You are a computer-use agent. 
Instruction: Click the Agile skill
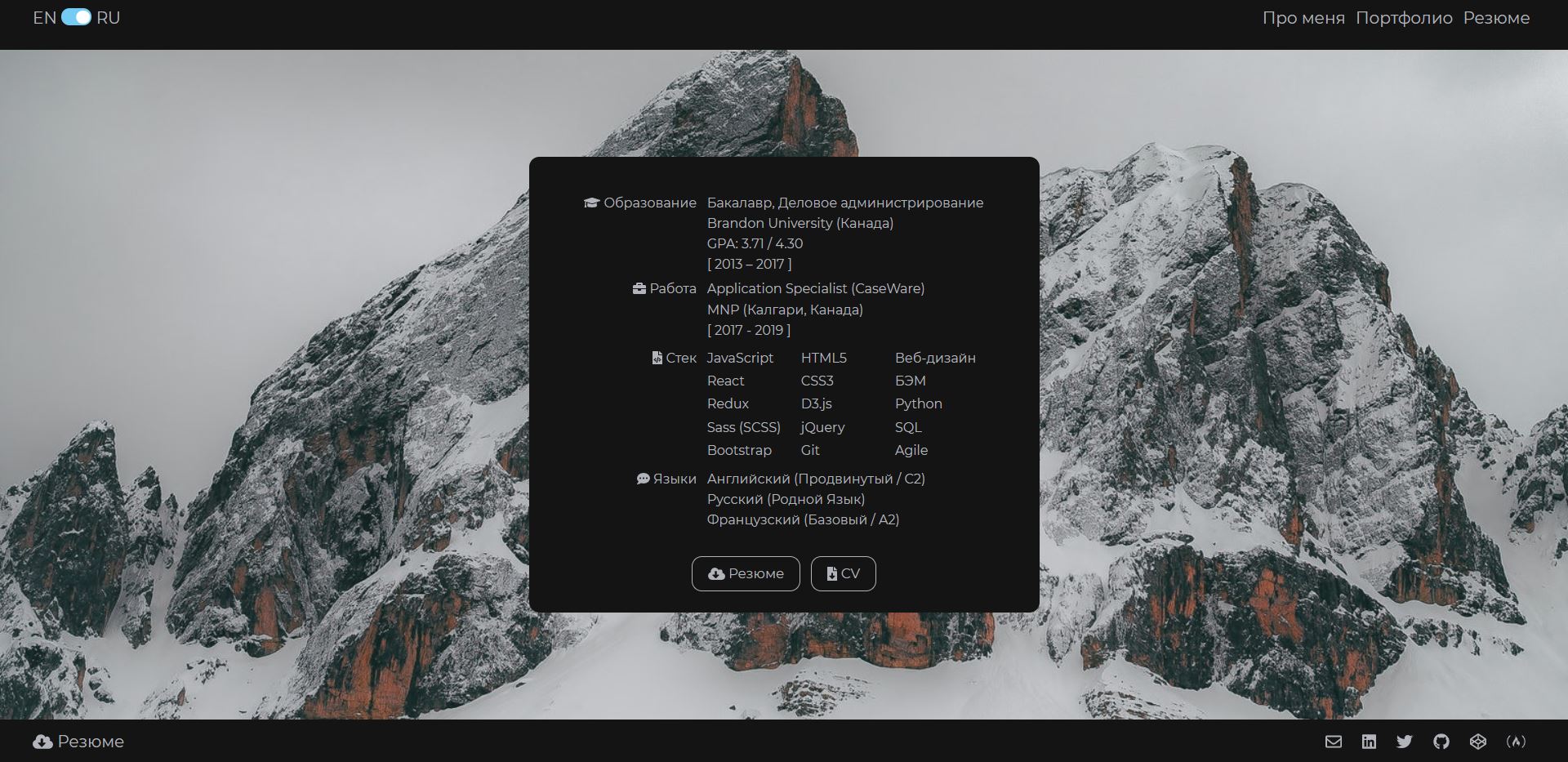(911, 450)
